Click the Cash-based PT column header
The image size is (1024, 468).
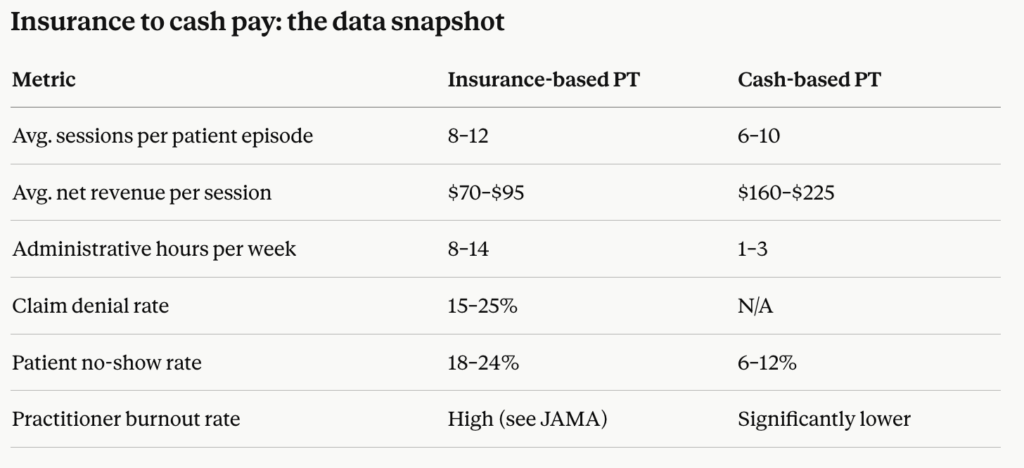(809, 80)
